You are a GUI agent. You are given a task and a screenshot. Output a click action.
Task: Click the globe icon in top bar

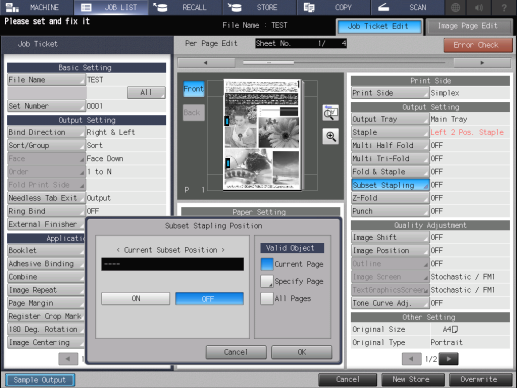pyautogui.click(x=455, y=7)
